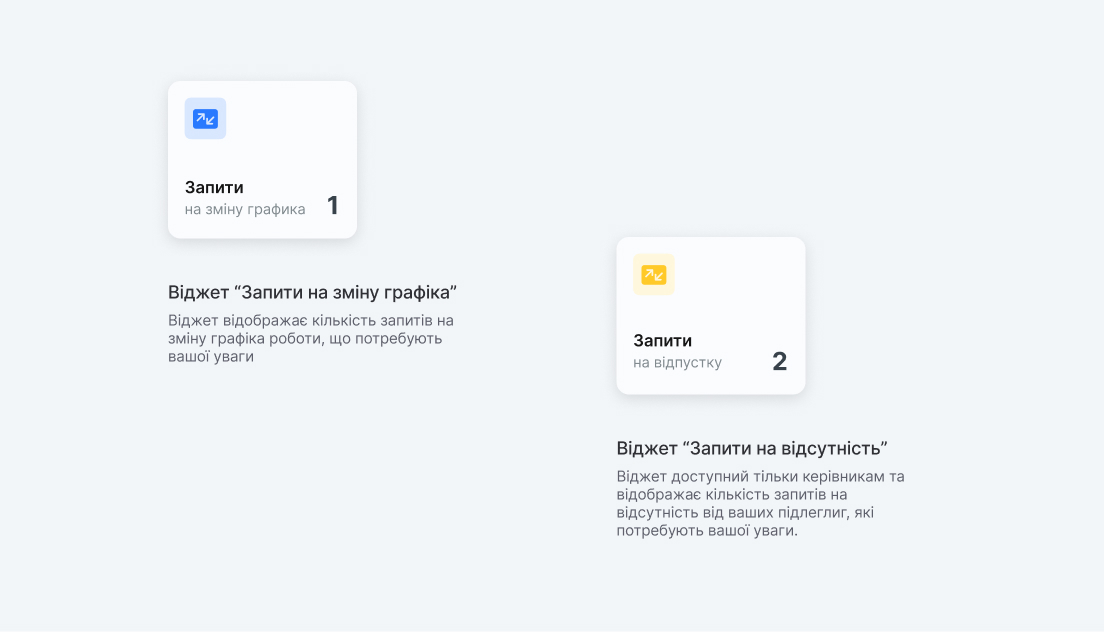Select the 'на відпустку' subtitle

click(677, 362)
